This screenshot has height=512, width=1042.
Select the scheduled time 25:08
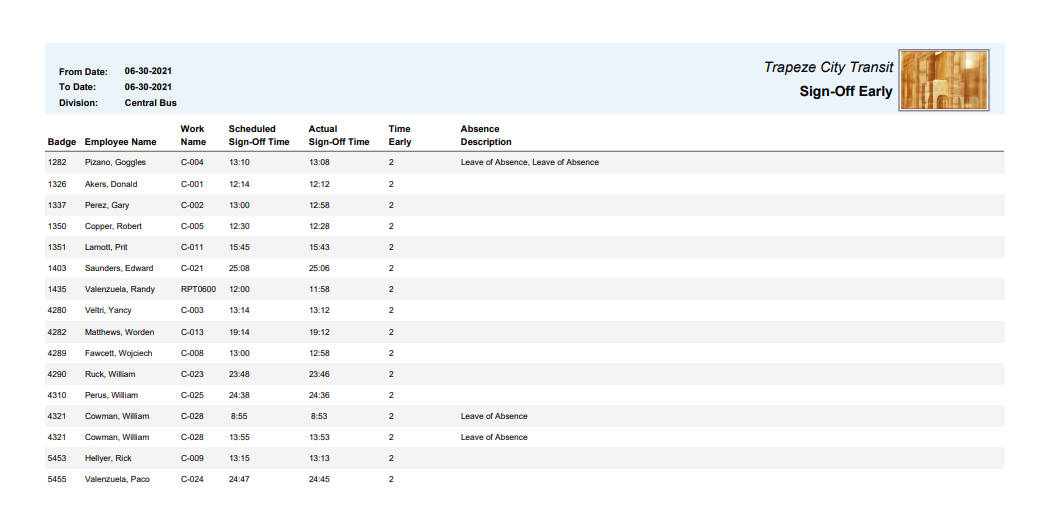coord(239,268)
